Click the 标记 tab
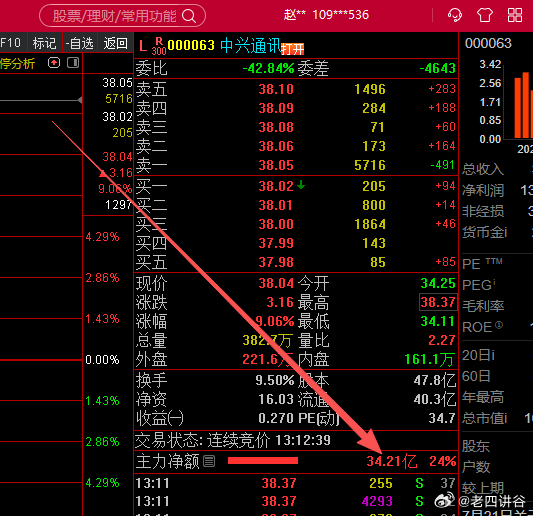The image size is (533, 516). 45,43
